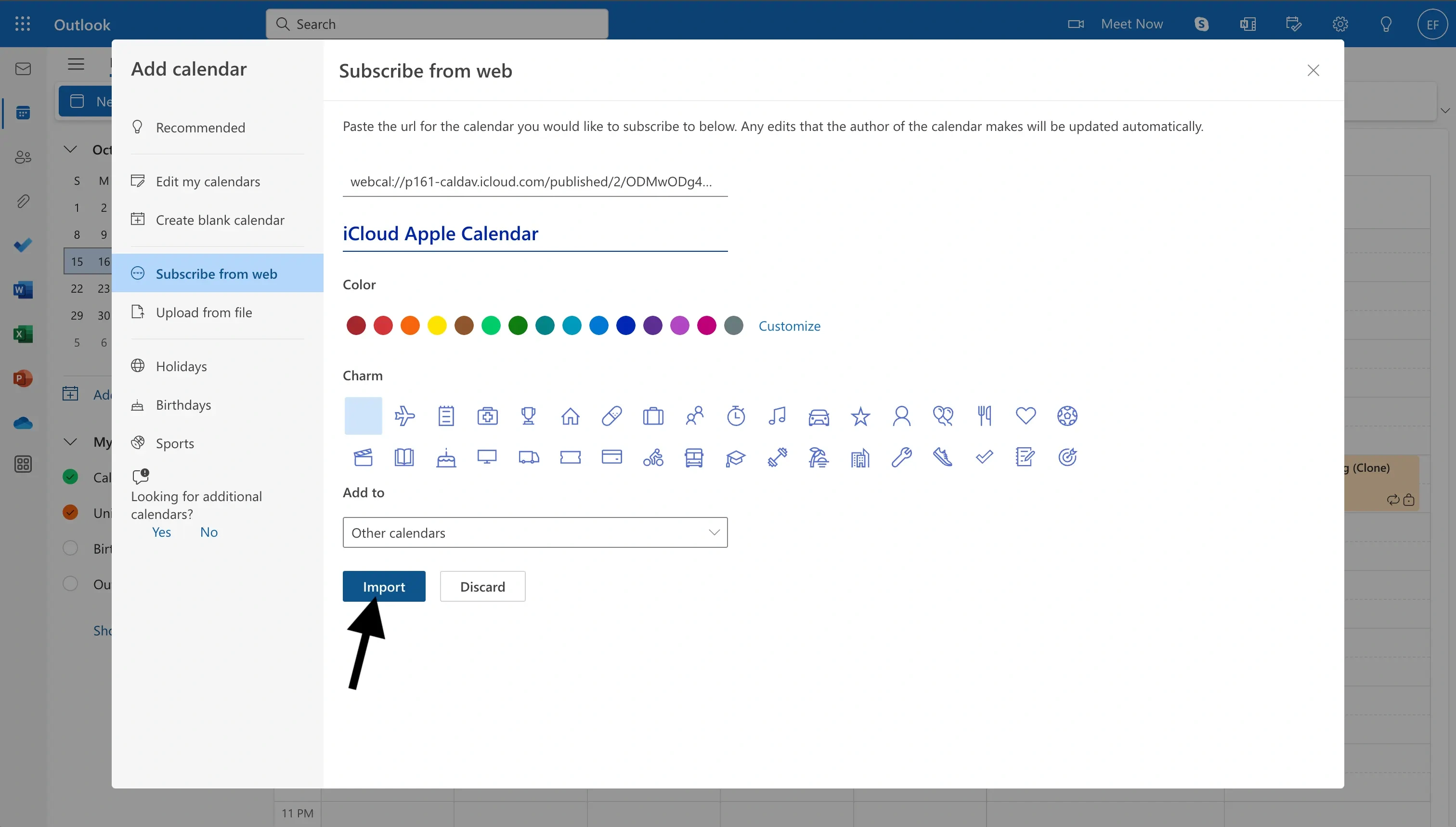This screenshot has height=827, width=1456.
Task: Click the Import button
Action: point(384,586)
